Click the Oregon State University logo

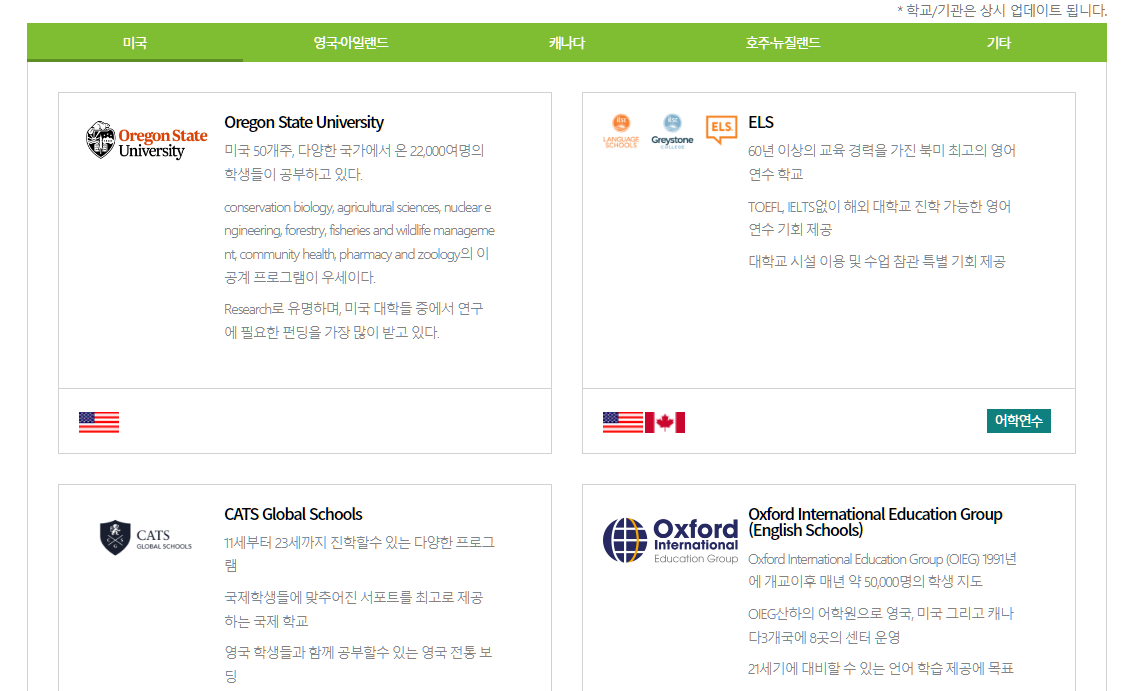[x=146, y=140]
